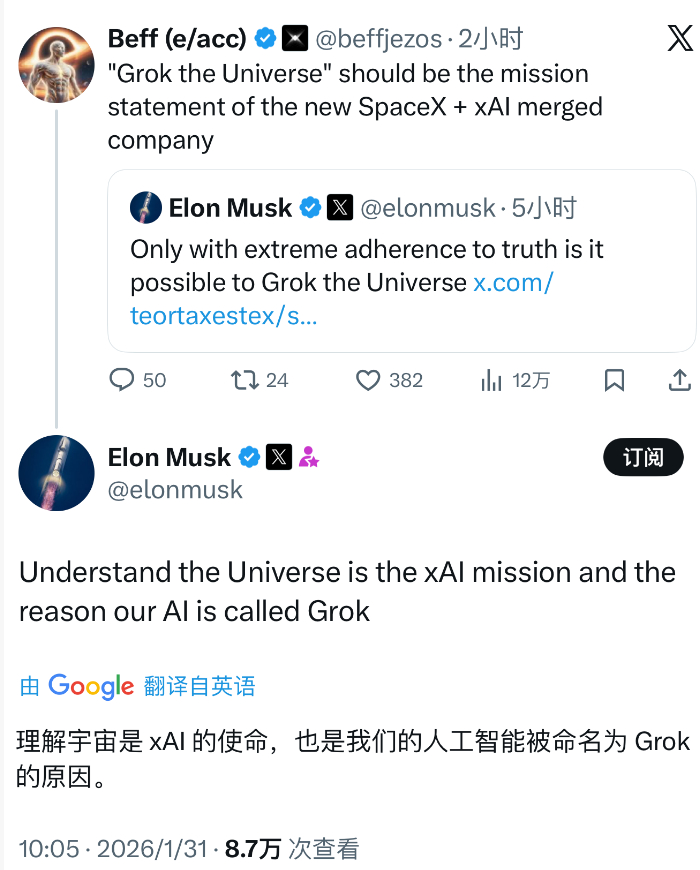
Task: Click Elon Musk name in quoted tweet
Action: pos(230,208)
